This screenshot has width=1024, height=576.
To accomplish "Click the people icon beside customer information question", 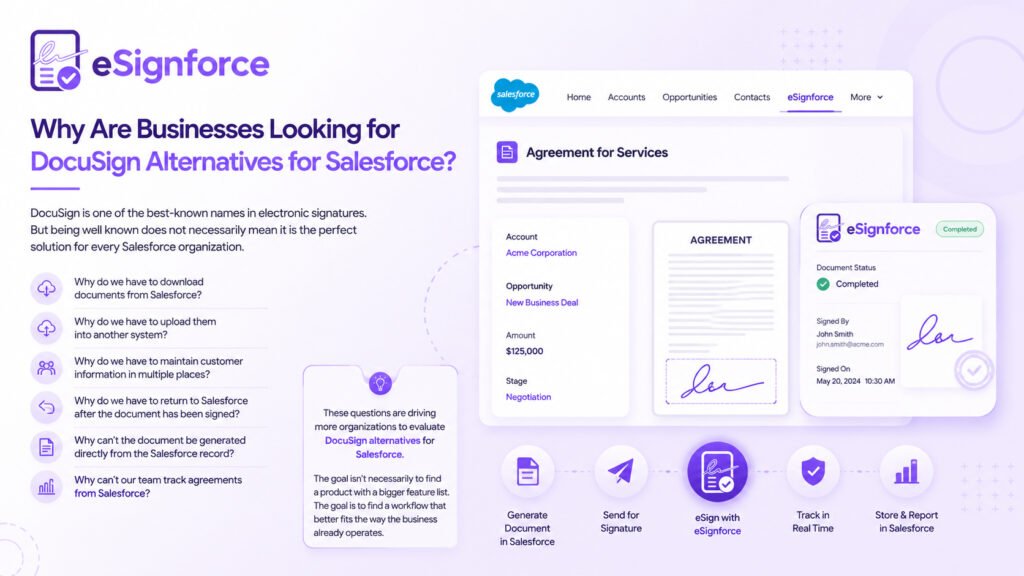I will pos(46,368).
